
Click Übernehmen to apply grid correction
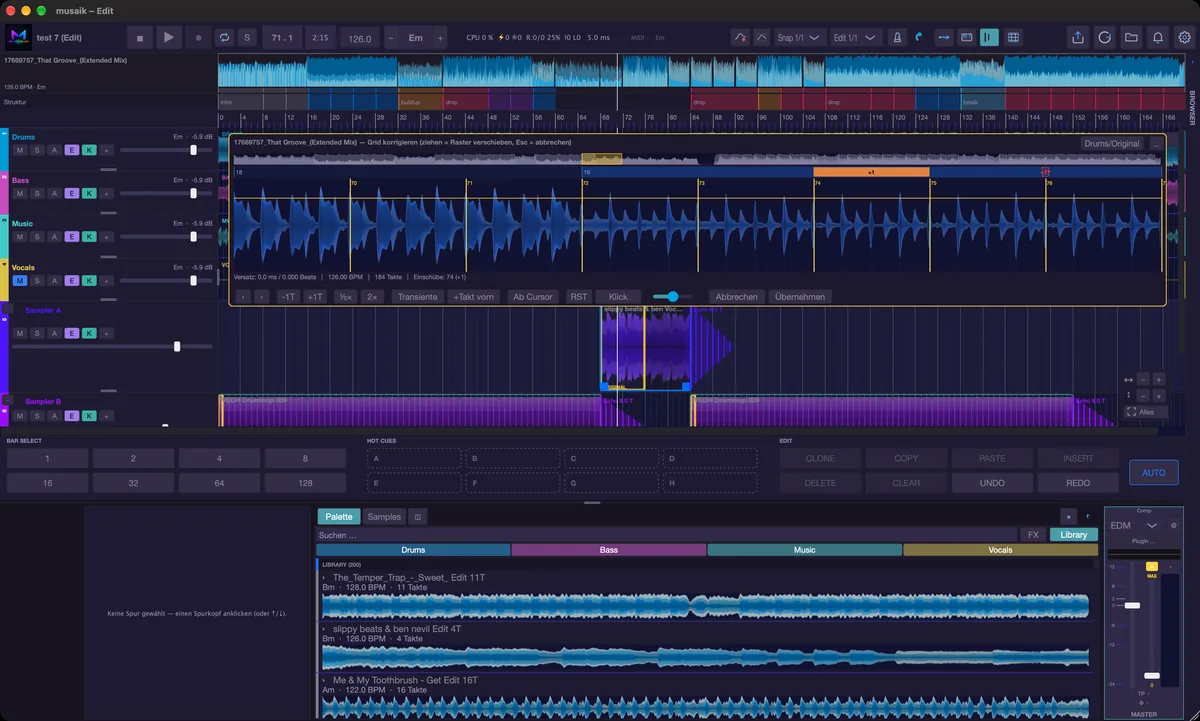(800, 297)
